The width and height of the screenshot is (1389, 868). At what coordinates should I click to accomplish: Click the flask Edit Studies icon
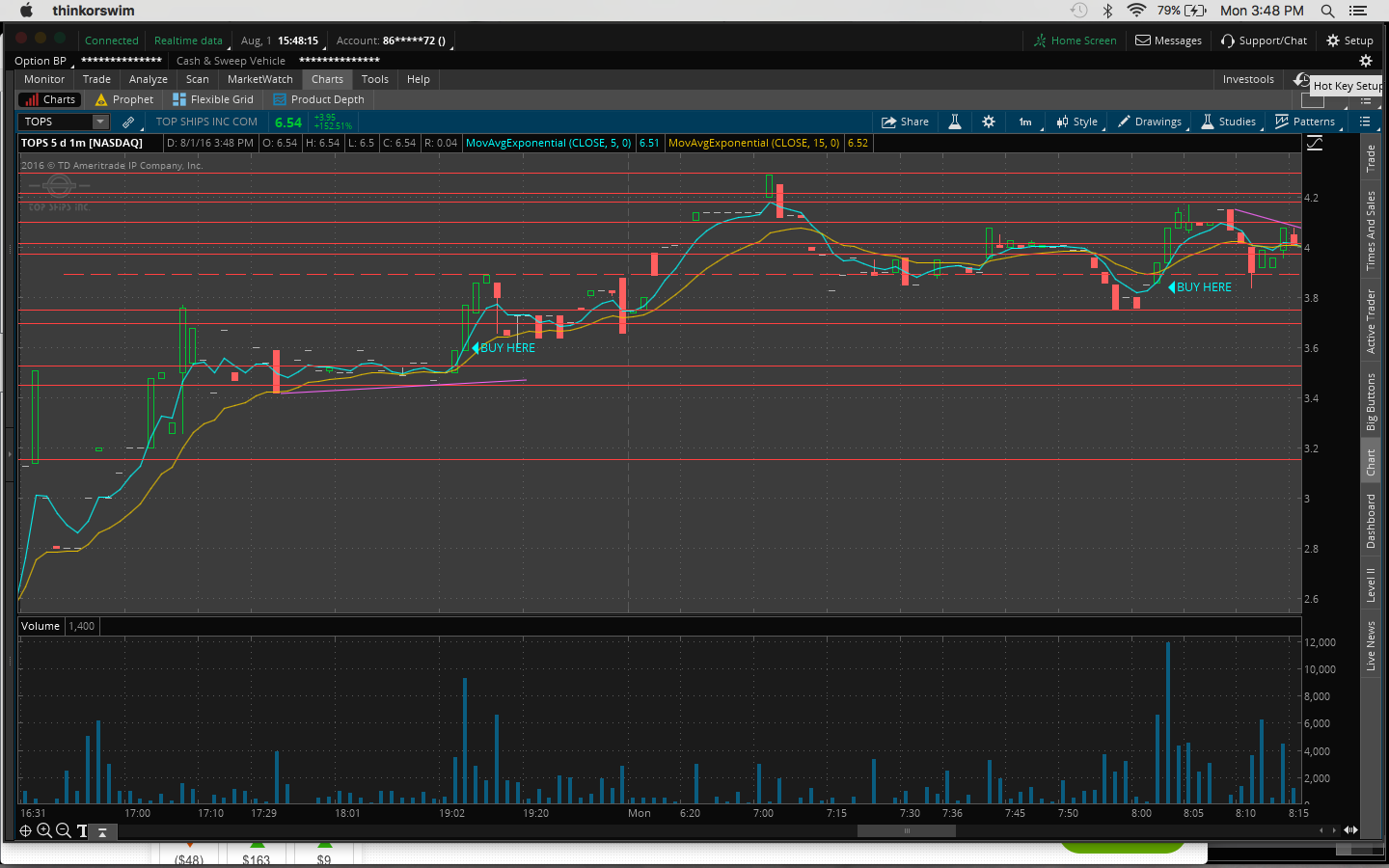[955, 122]
